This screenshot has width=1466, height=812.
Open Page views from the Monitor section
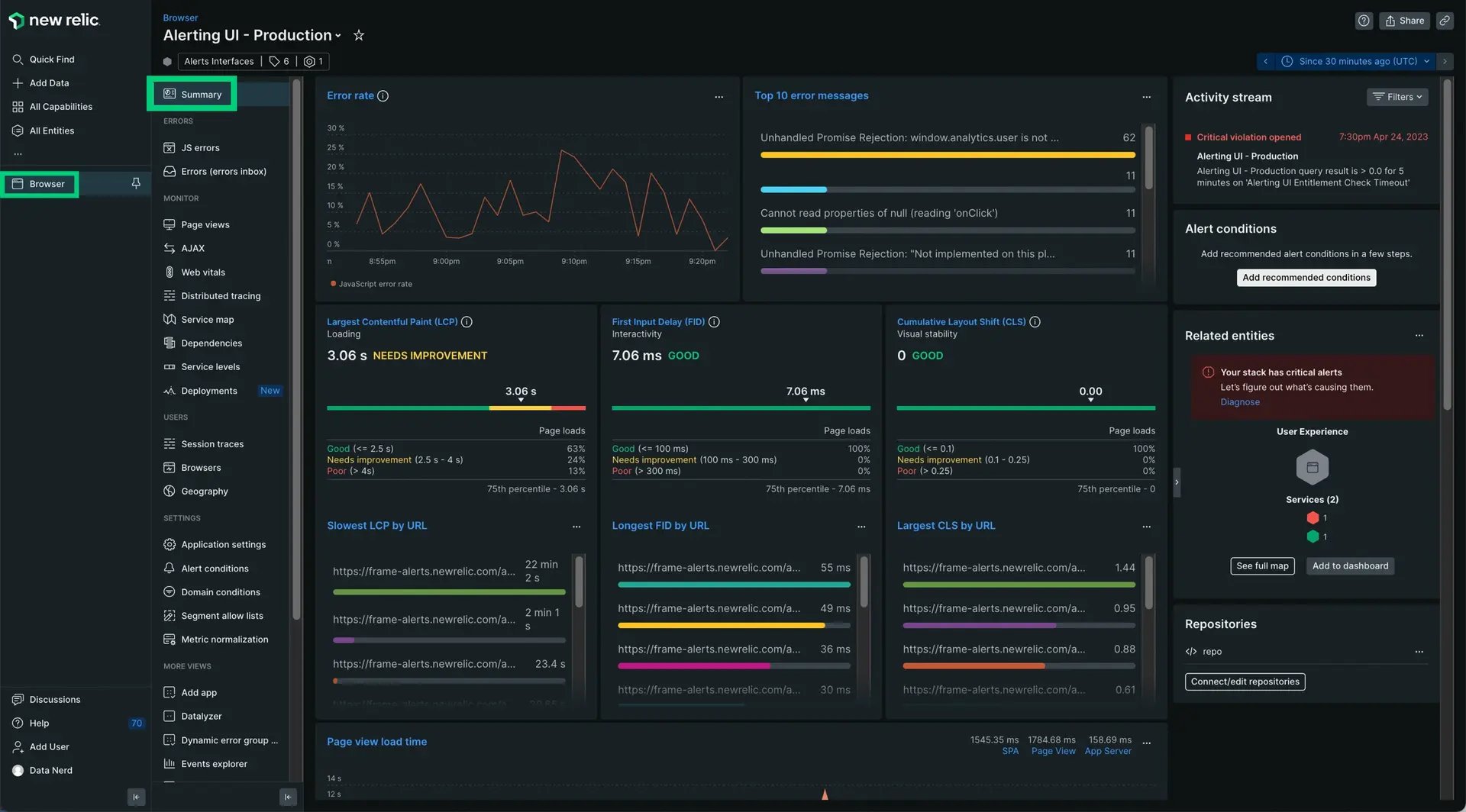click(205, 224)
